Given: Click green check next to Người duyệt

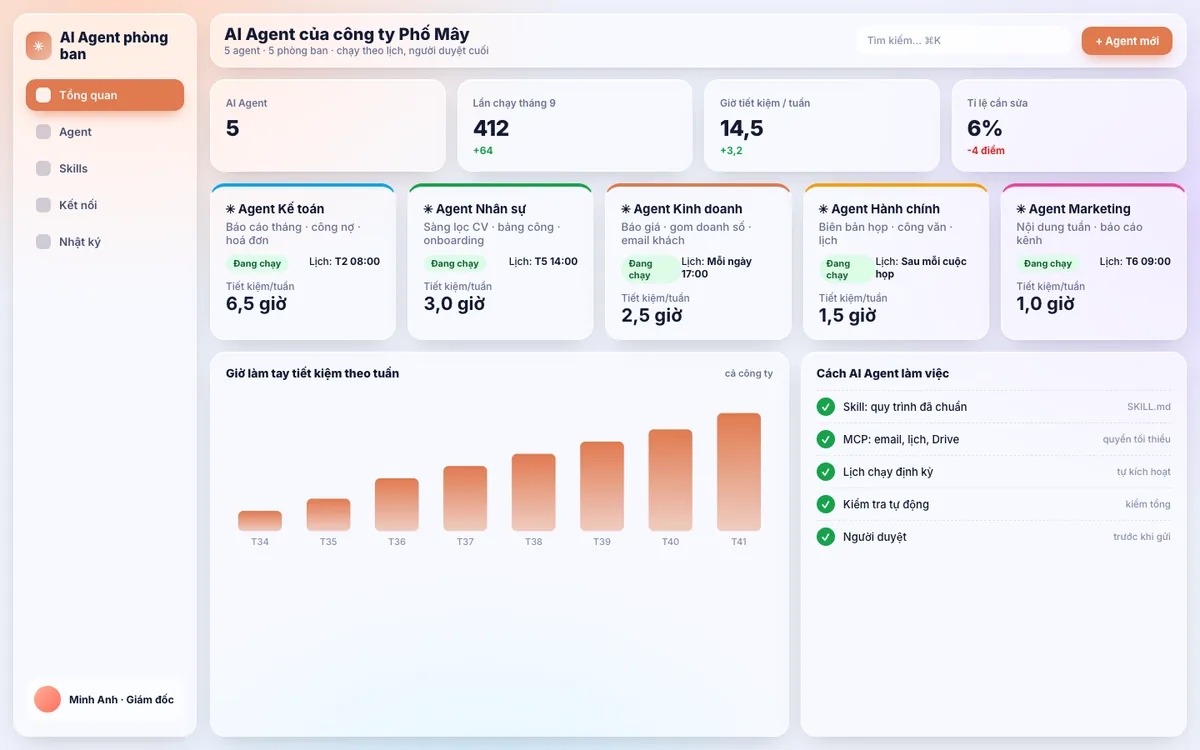Looking at the screenshot, I should tap(826, 537).
